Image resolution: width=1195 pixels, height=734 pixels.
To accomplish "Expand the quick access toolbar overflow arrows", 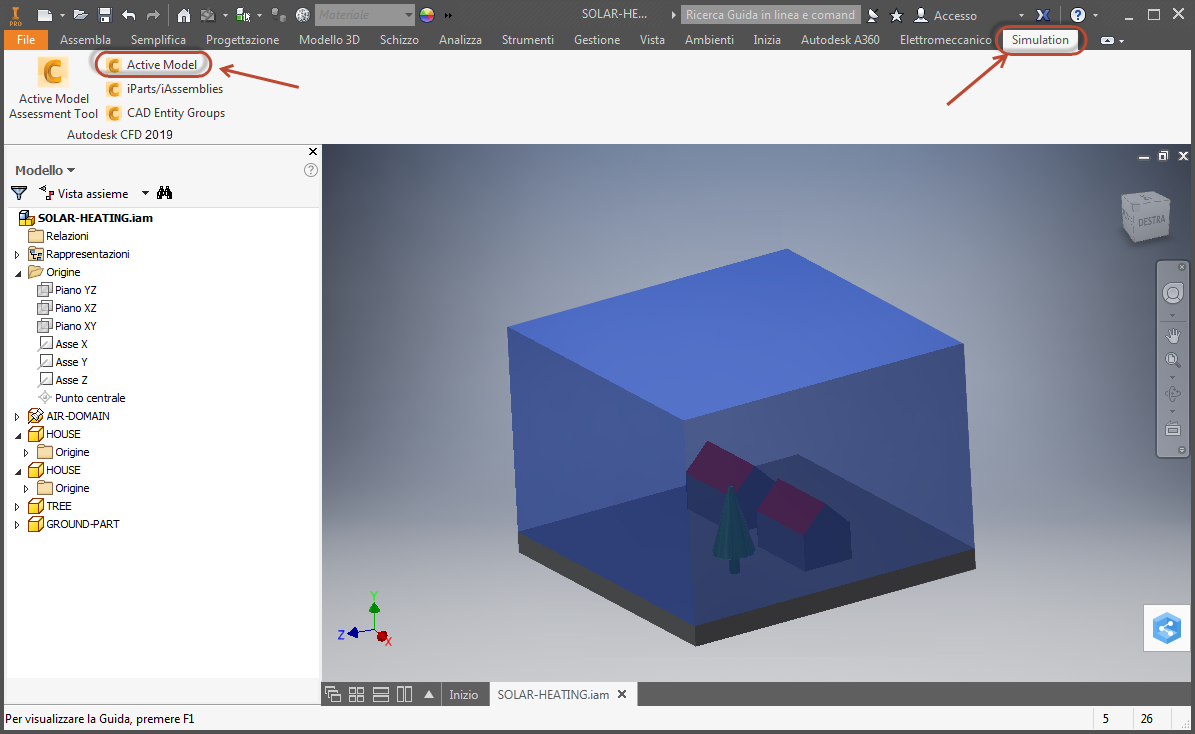I will point(448,14).
